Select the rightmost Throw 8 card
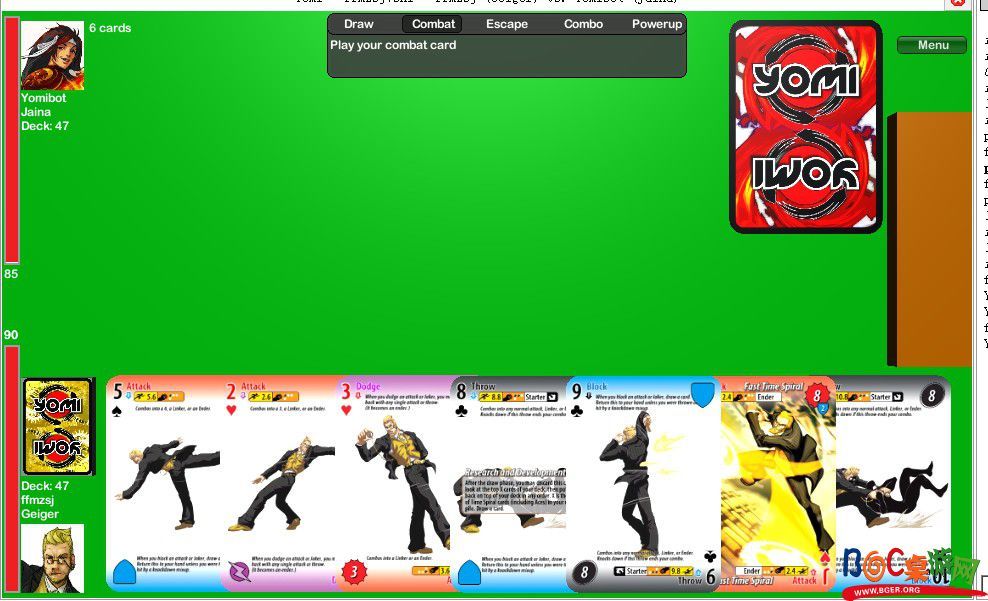 tap(893, 483)
